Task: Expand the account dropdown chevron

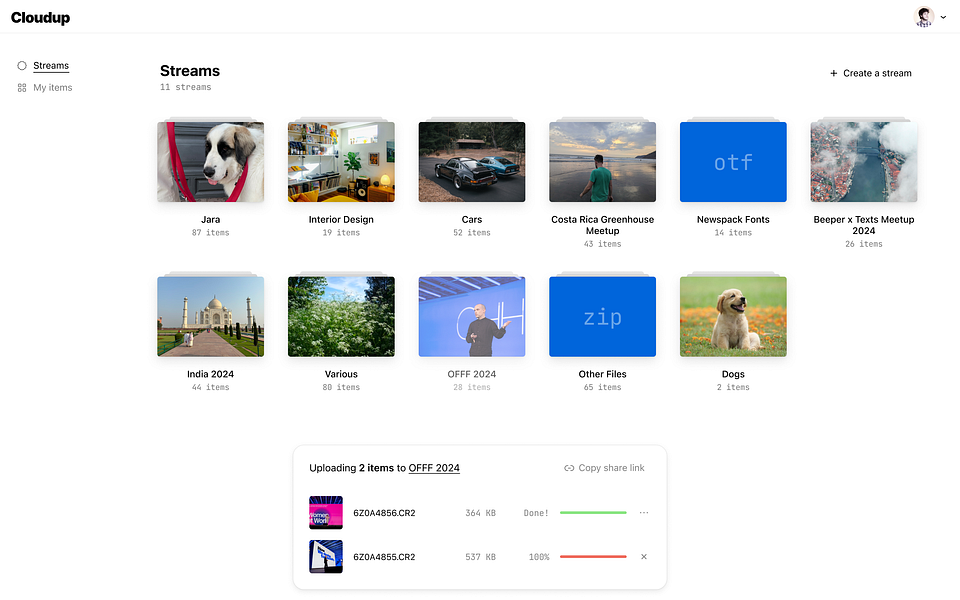Action: (x=943, y=17)
